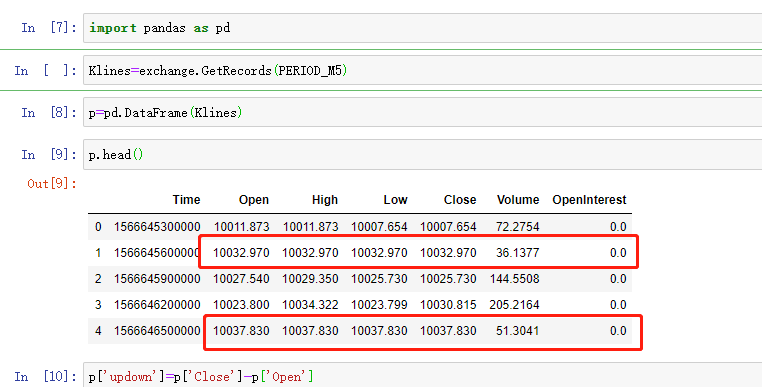Click the p=pd.DataFrame(Klines) cell
The height and width of the screenshot is (387, 762).
coord(423,113)
